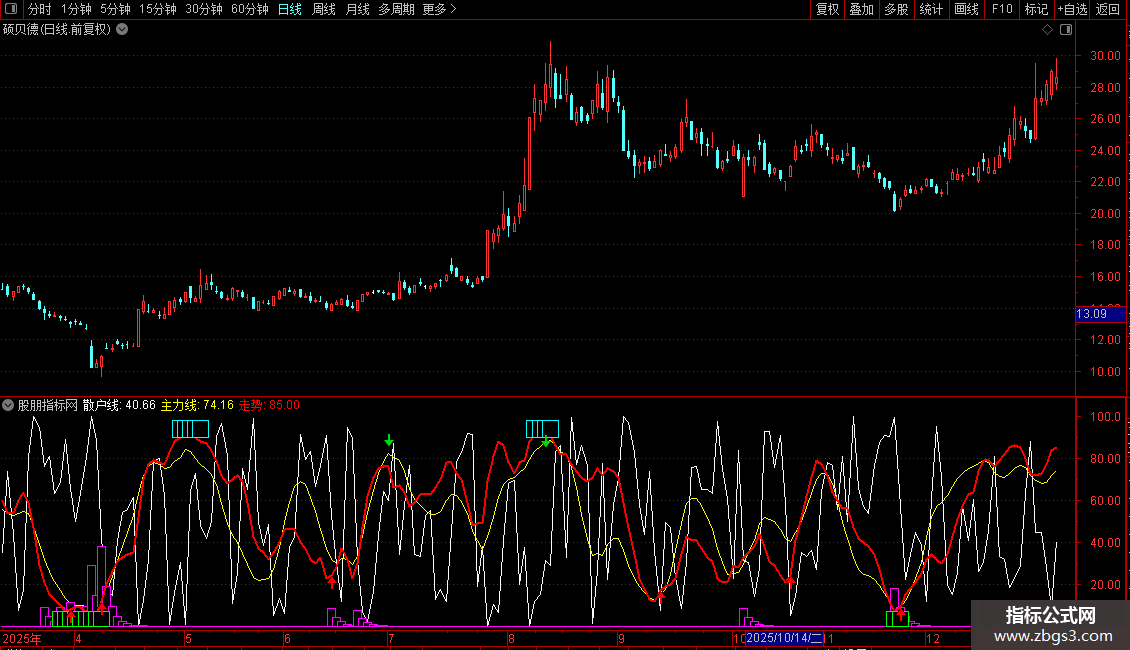Click the 走势: 85.00 readout
This screenshot has height=650, width=1130.
[269, 405]
